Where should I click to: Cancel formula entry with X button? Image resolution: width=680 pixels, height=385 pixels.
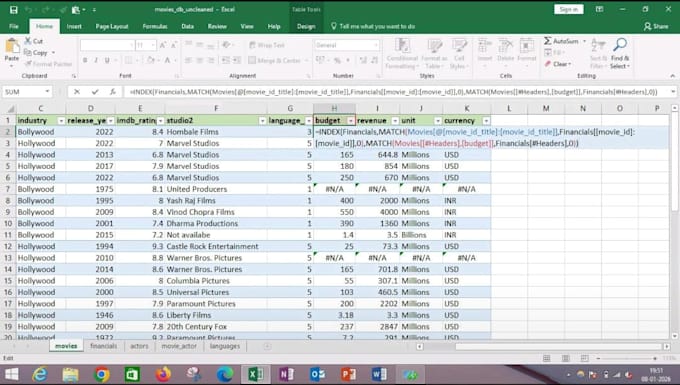77,91
